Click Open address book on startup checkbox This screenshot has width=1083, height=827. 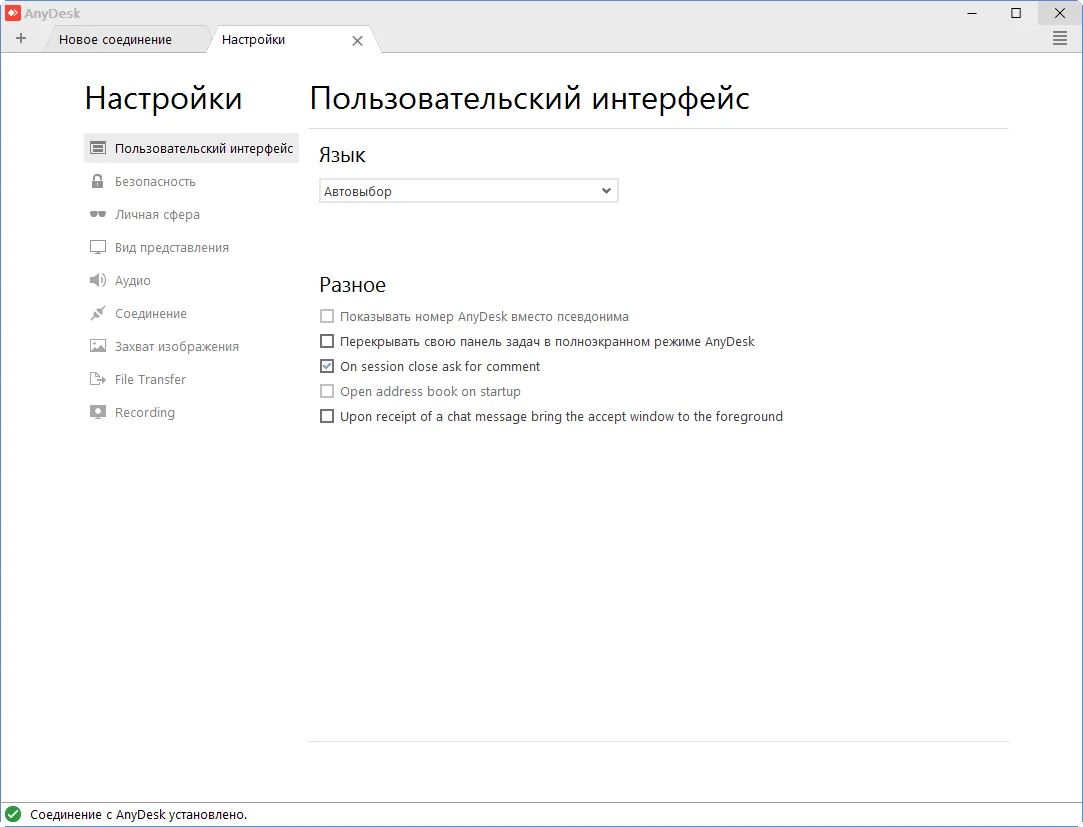coord(327,392)
